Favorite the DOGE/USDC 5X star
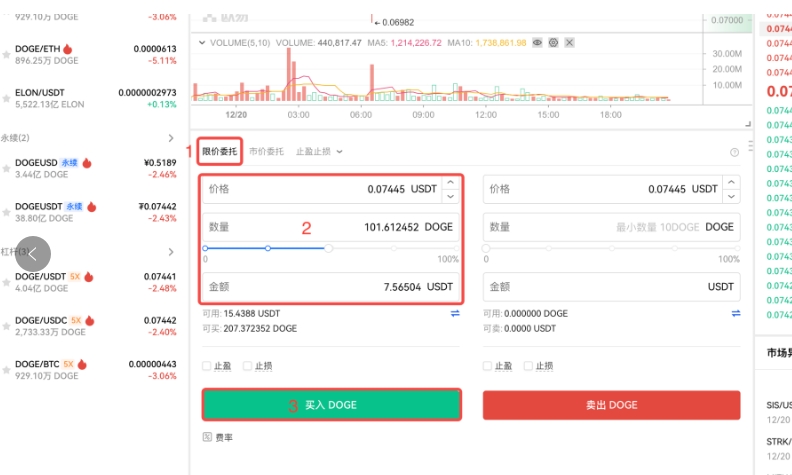This screenshot has width=792, height=475. 6,326
